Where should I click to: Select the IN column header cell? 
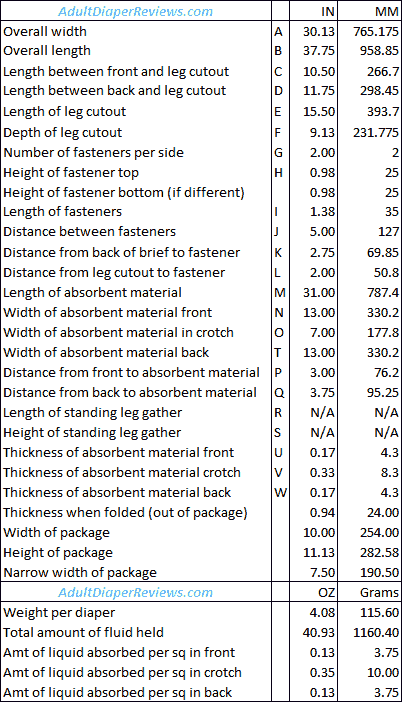pyautogui.click(x=313, y=11)
